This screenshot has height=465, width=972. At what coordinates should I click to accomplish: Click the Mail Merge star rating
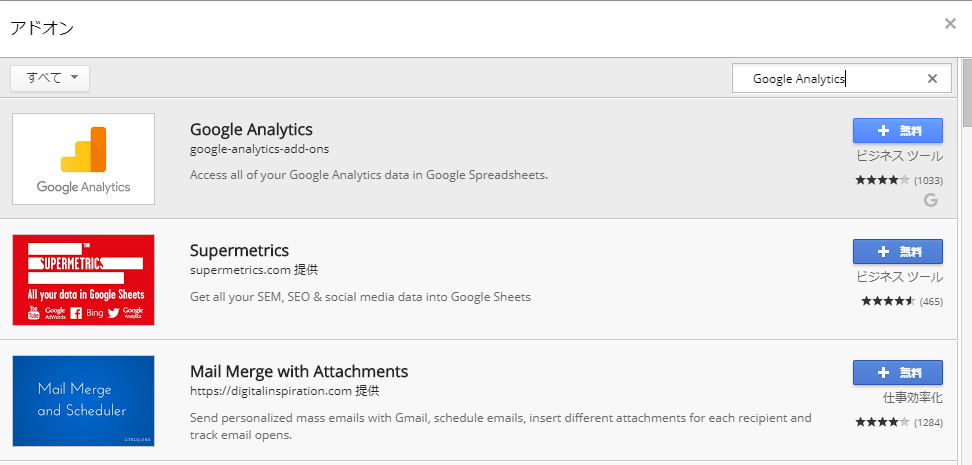(882, 422)
